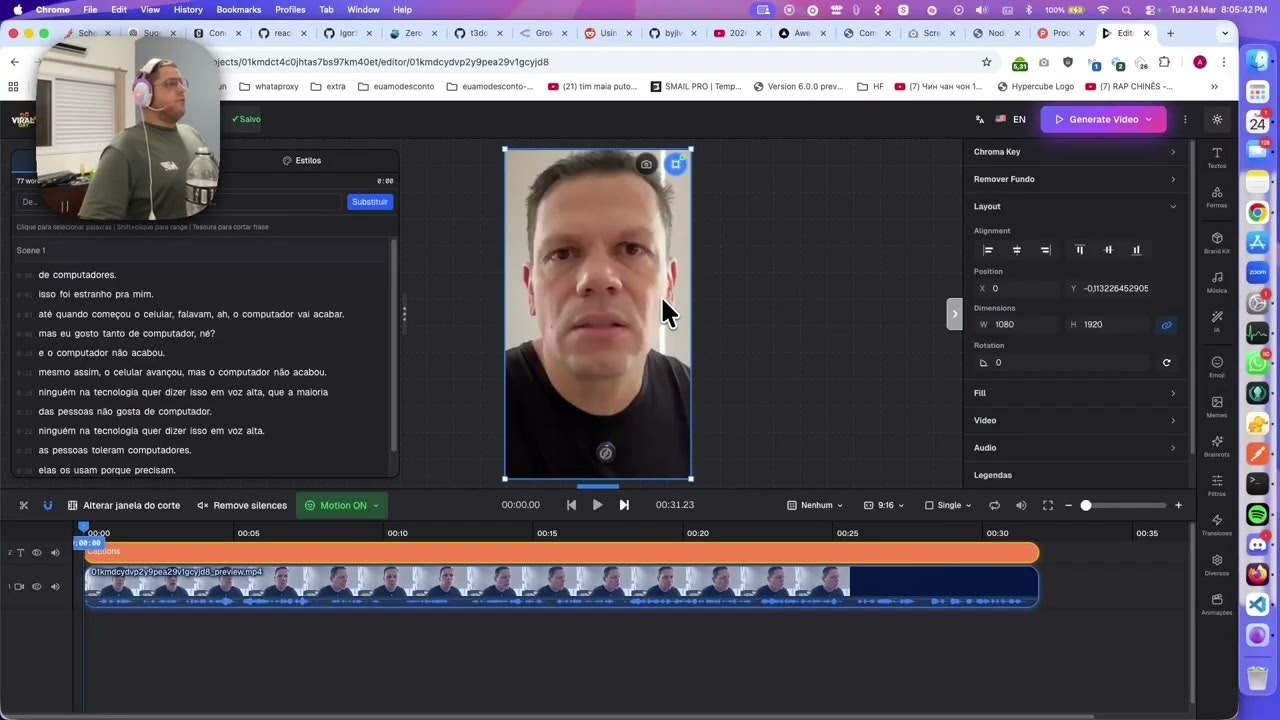
Task: Click the blue crop icon on preview
Action: pyautogui.click(x=676, y=164)
